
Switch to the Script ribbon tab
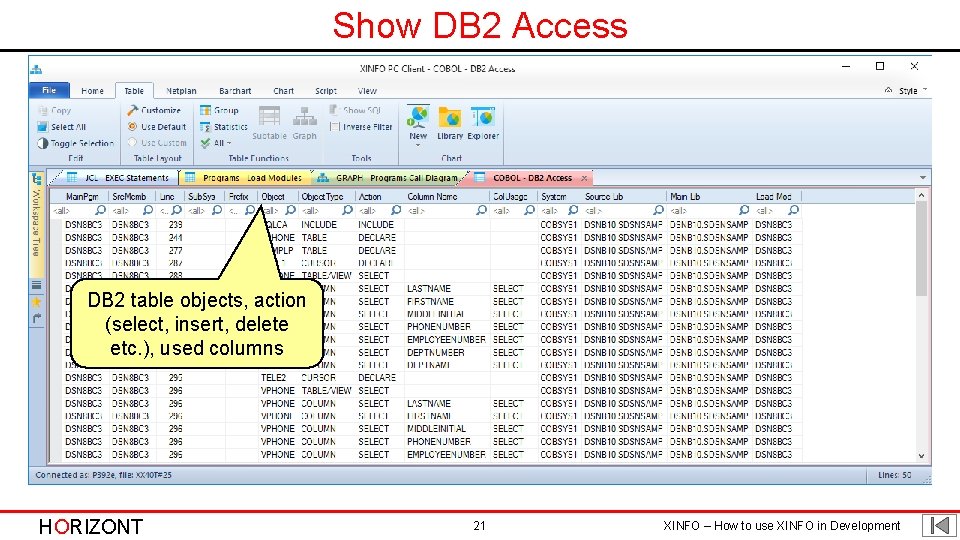(x=326, y=91)
